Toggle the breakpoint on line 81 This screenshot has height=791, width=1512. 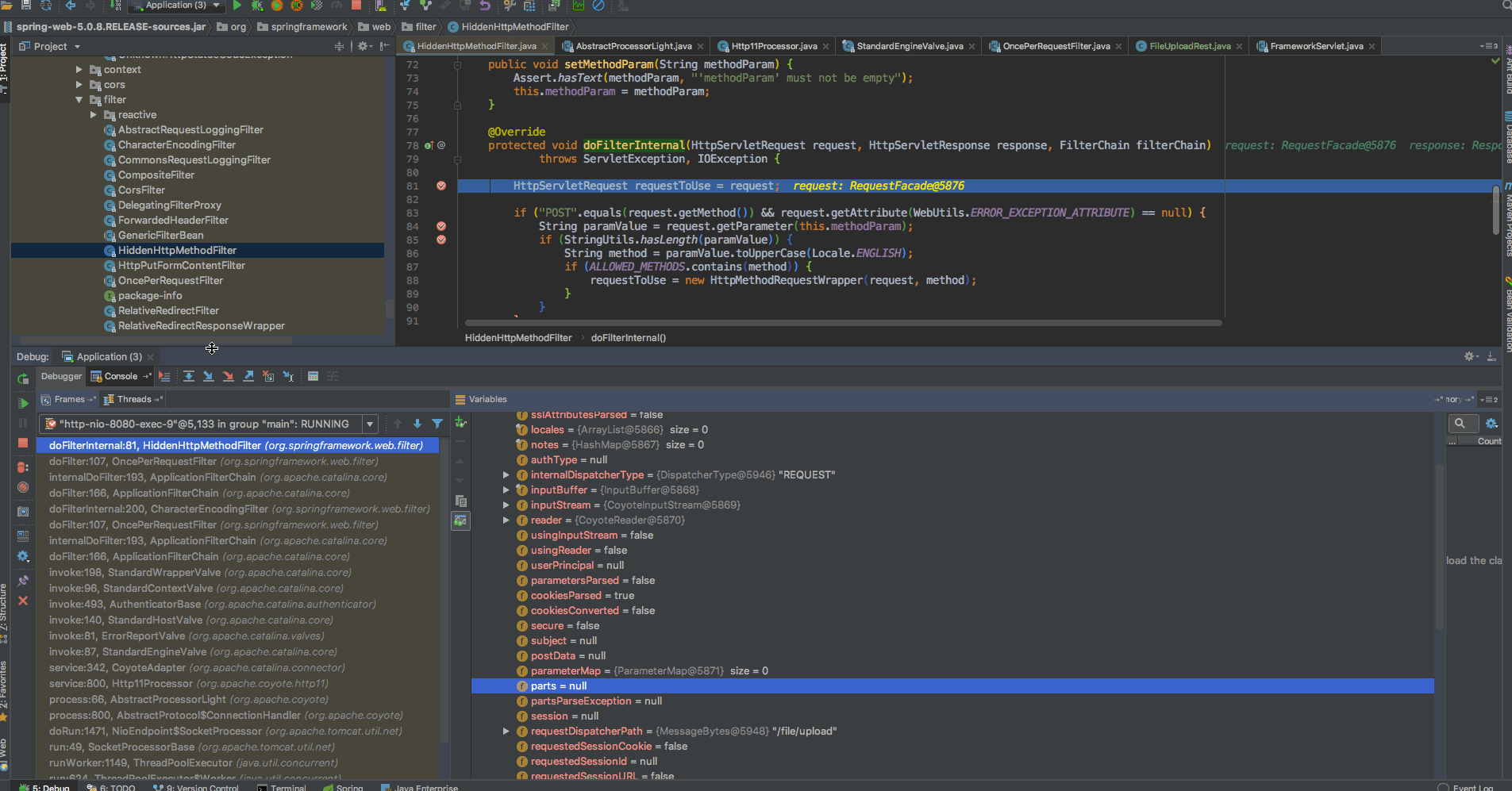tap(441, 186)
